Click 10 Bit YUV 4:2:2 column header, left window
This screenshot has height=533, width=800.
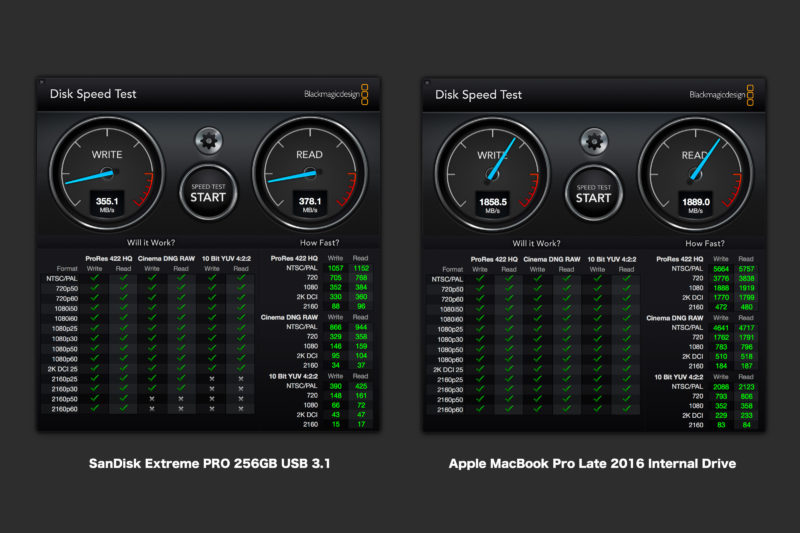(x=227, y=258)
